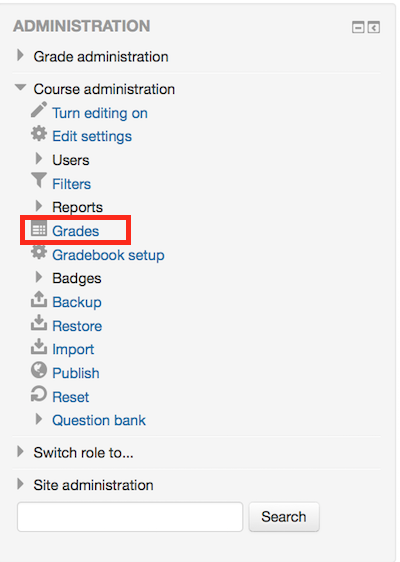This screenshot has height=562, width=400.
Task: Dock the Administration block using the arrow icon
Action: point(373,27)
